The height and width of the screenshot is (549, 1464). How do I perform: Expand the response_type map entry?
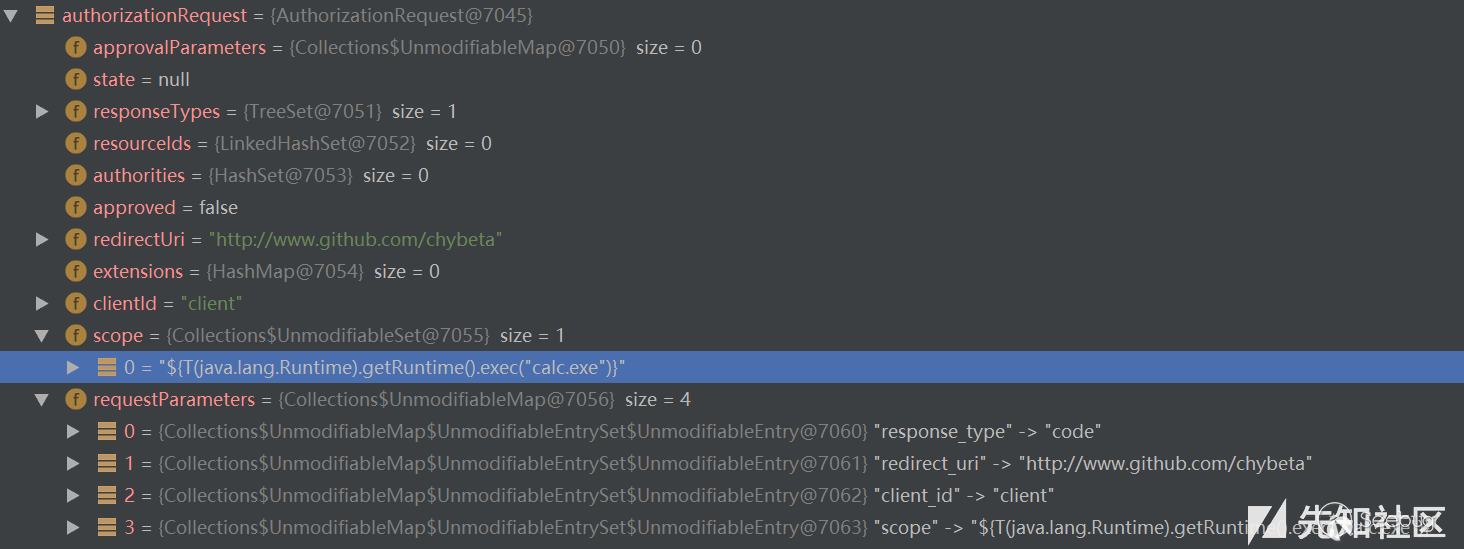(x=73, y=431)
